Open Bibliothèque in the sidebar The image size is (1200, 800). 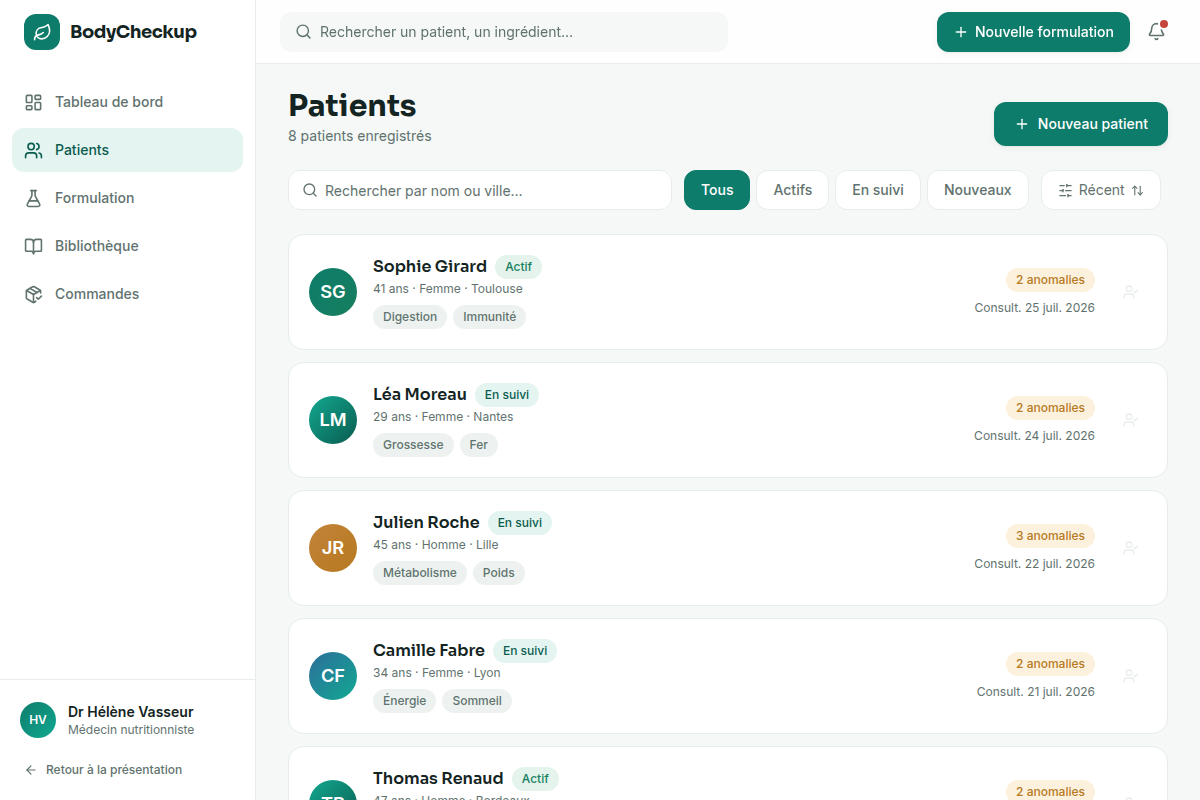tap(127, 246)
